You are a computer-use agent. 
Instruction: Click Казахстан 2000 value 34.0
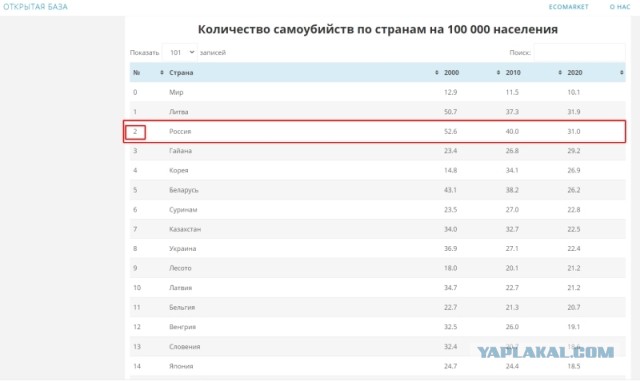click(451, 229)
